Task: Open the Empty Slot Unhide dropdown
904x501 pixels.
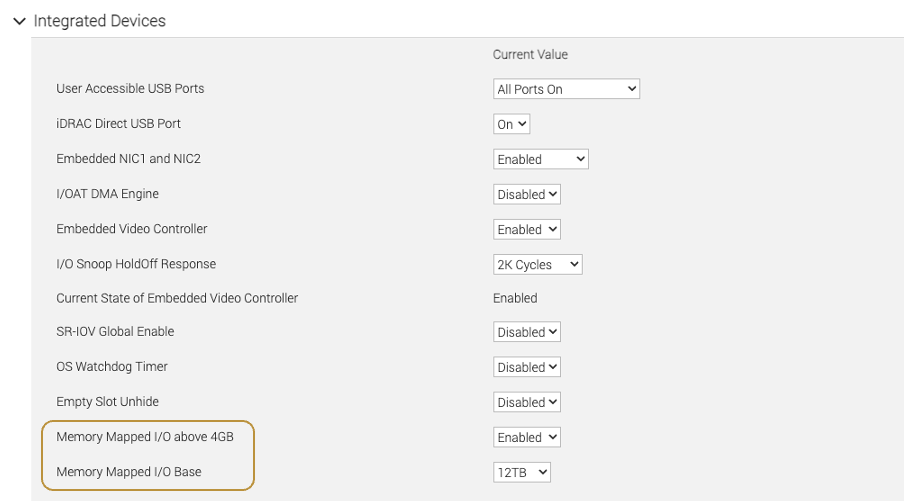Action: [x=527, y=402]
